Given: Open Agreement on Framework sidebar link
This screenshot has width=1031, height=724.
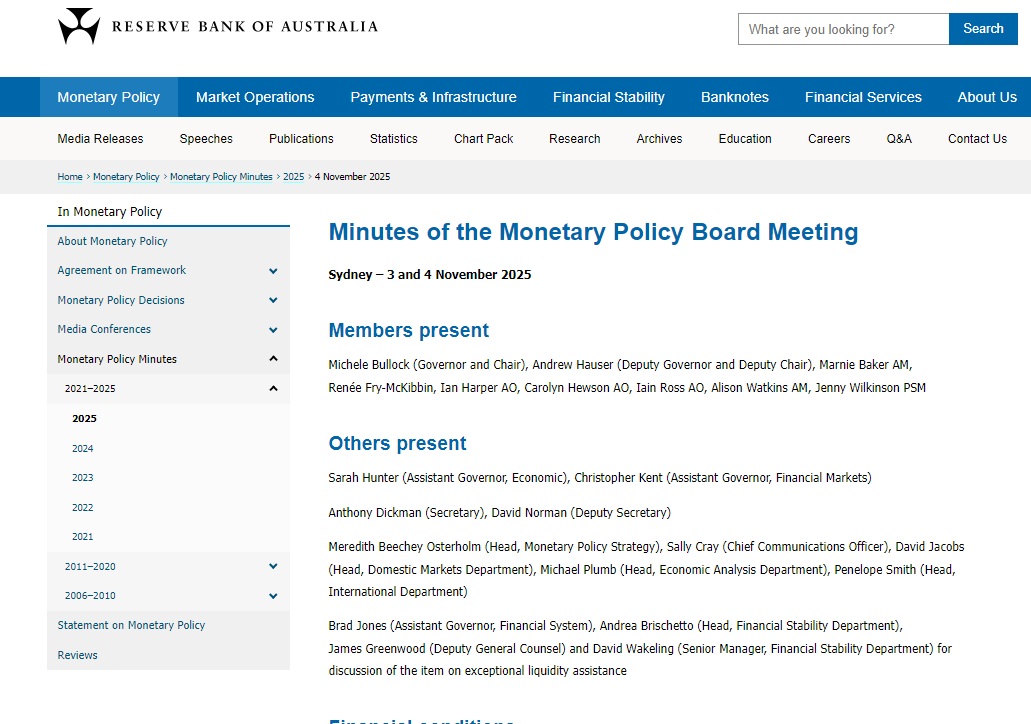Looking at the screenshot, I should pyautogui.click(x=122, y=270).
